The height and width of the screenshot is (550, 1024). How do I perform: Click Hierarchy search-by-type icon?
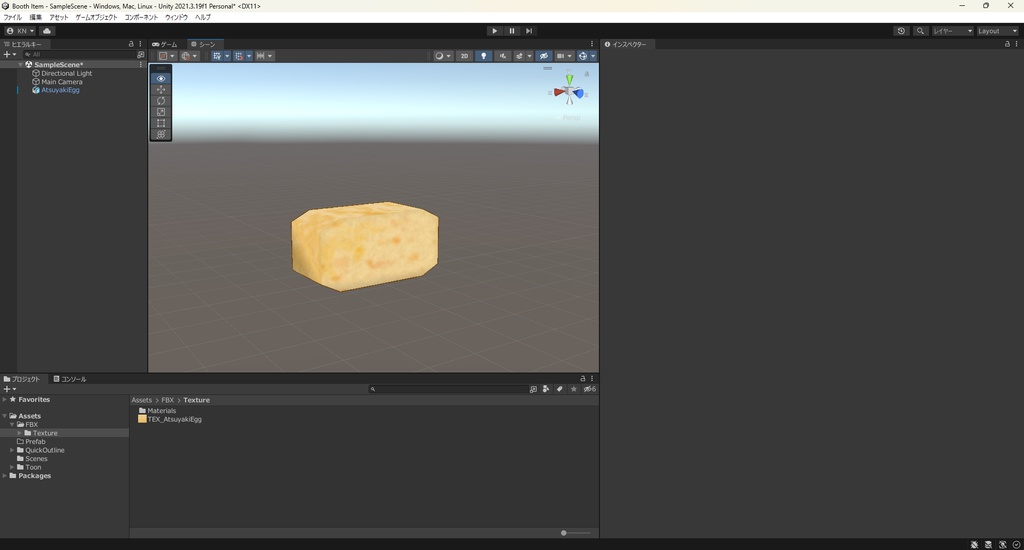pyautogui.click(x=140, y=55)
